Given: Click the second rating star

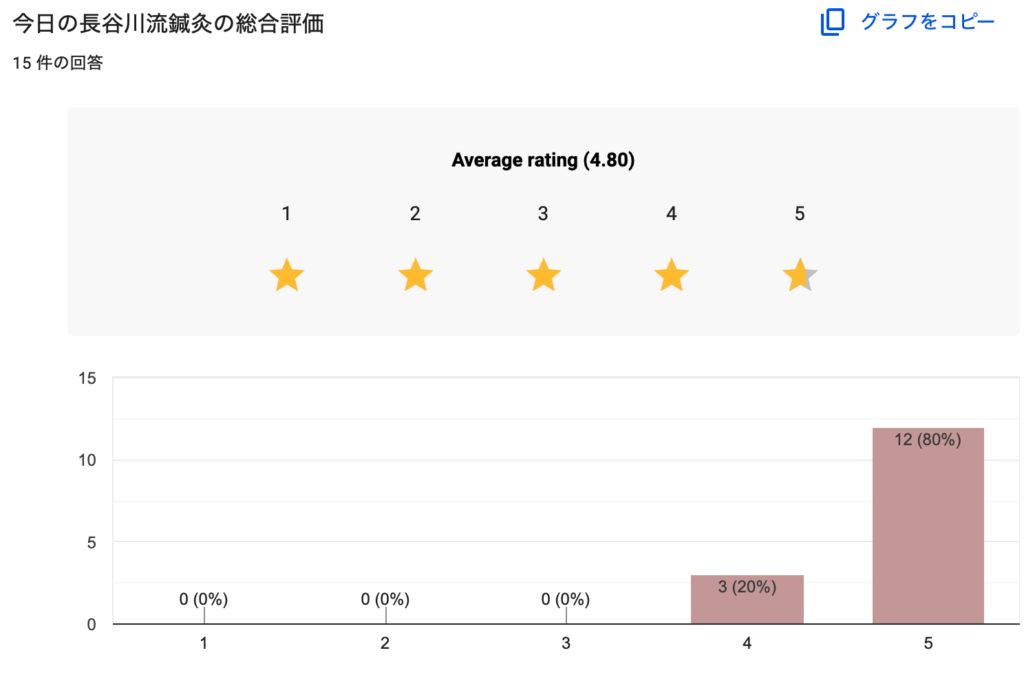Looking at the screenshot, I should (415, 275).
